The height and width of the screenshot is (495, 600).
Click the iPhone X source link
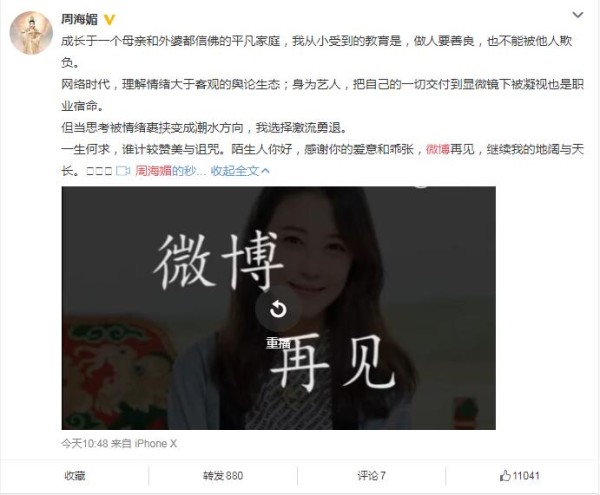point(155,443)
